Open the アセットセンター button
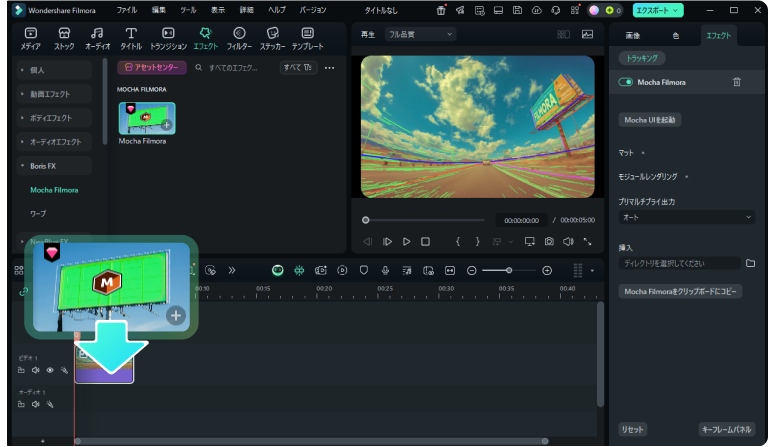The height and width of the screenshot is (447, 768). 152,68
